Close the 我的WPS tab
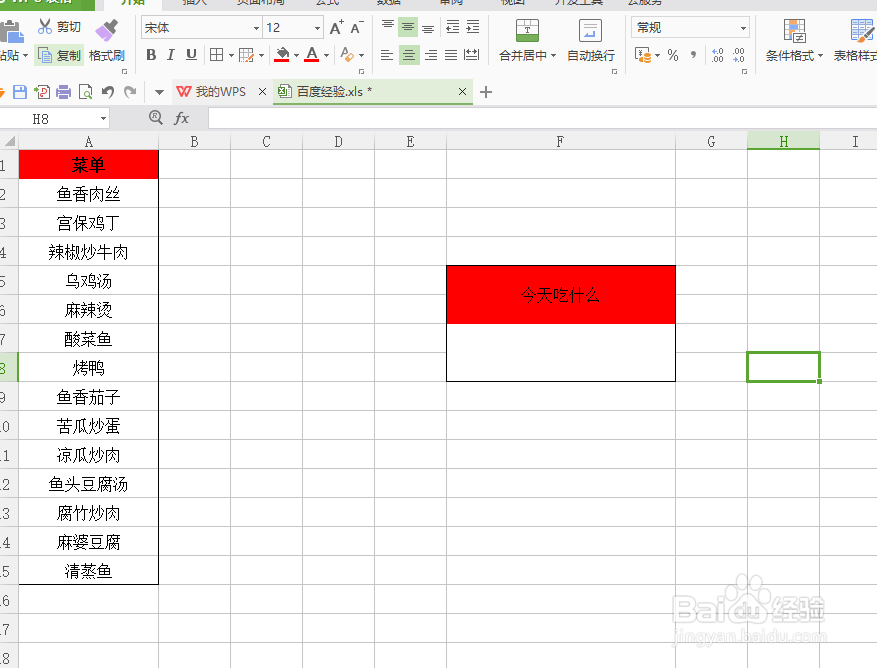Viewport: 877px width, 668px height. coord(262,92)
